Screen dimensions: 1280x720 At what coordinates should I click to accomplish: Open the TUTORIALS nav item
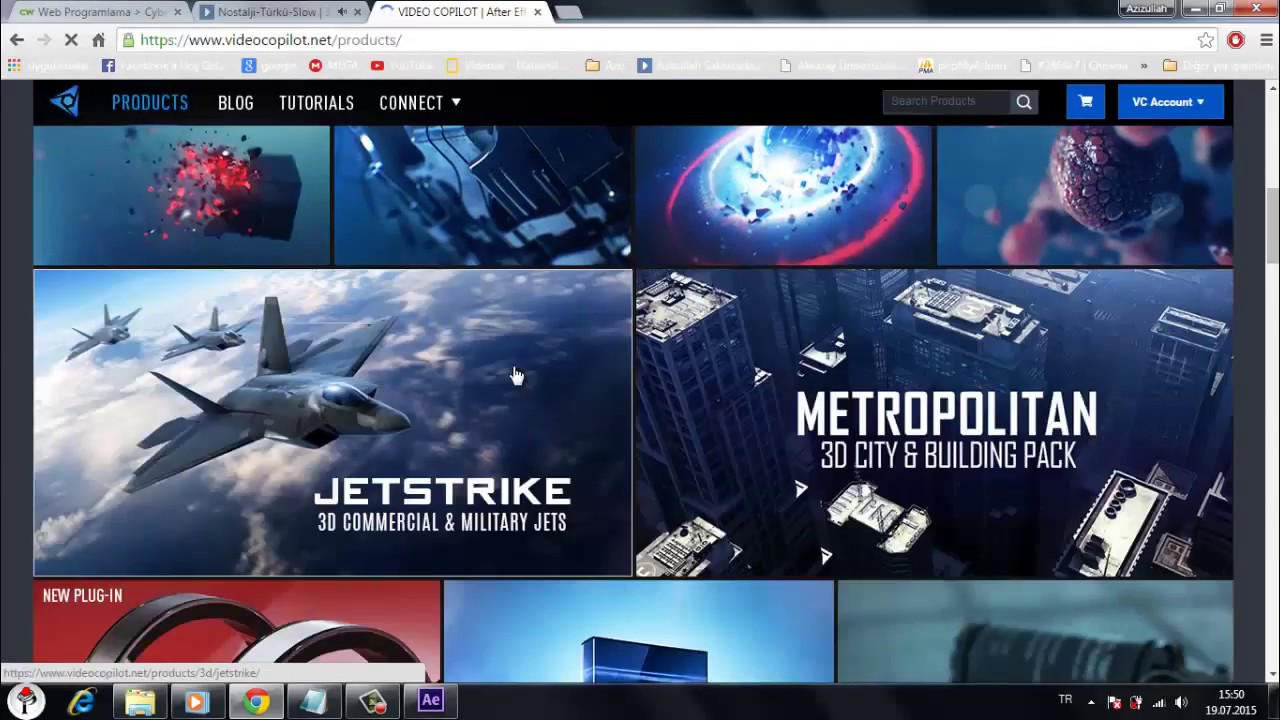[x=316, y=102]
